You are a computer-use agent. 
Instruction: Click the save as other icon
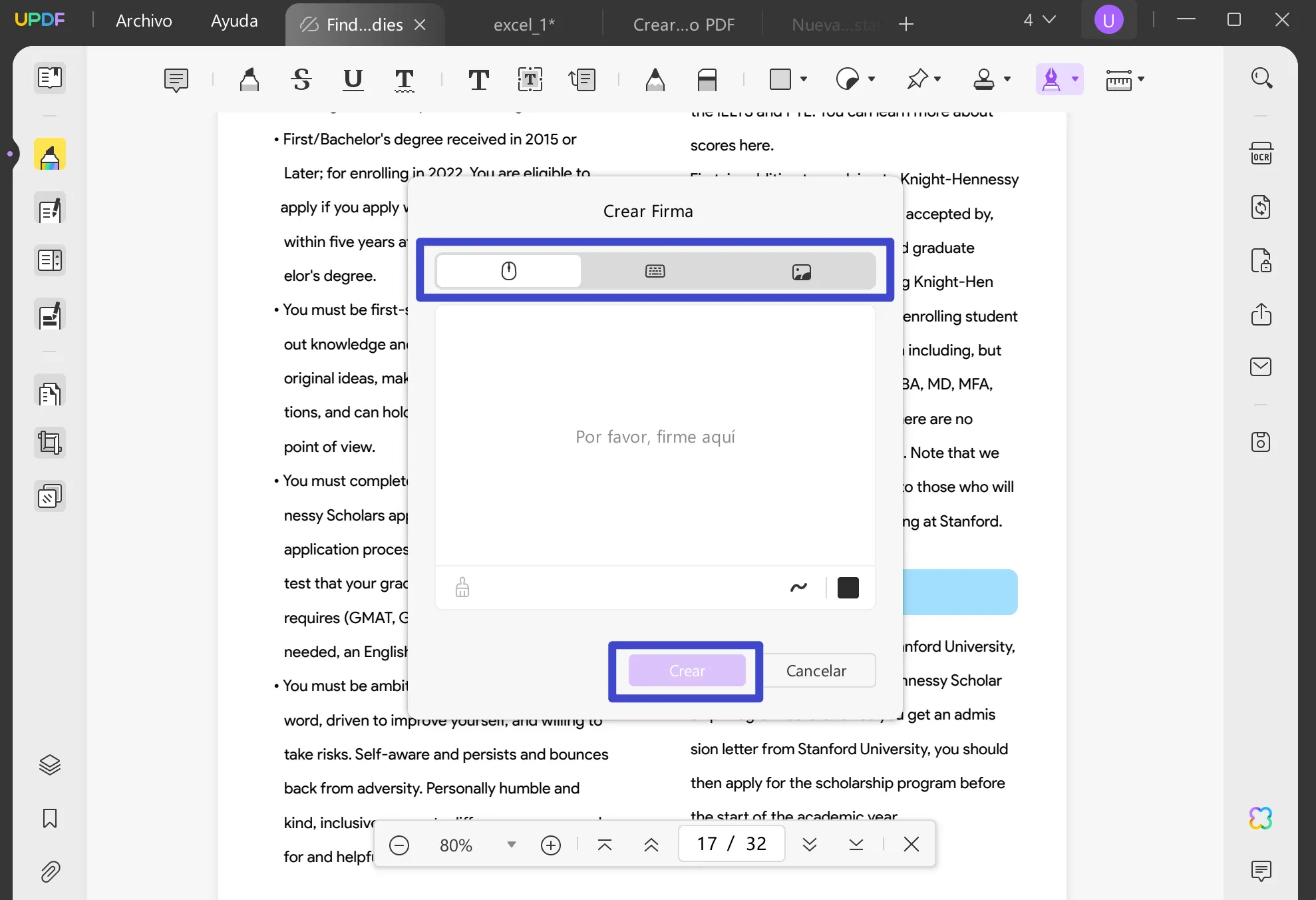1261,443
